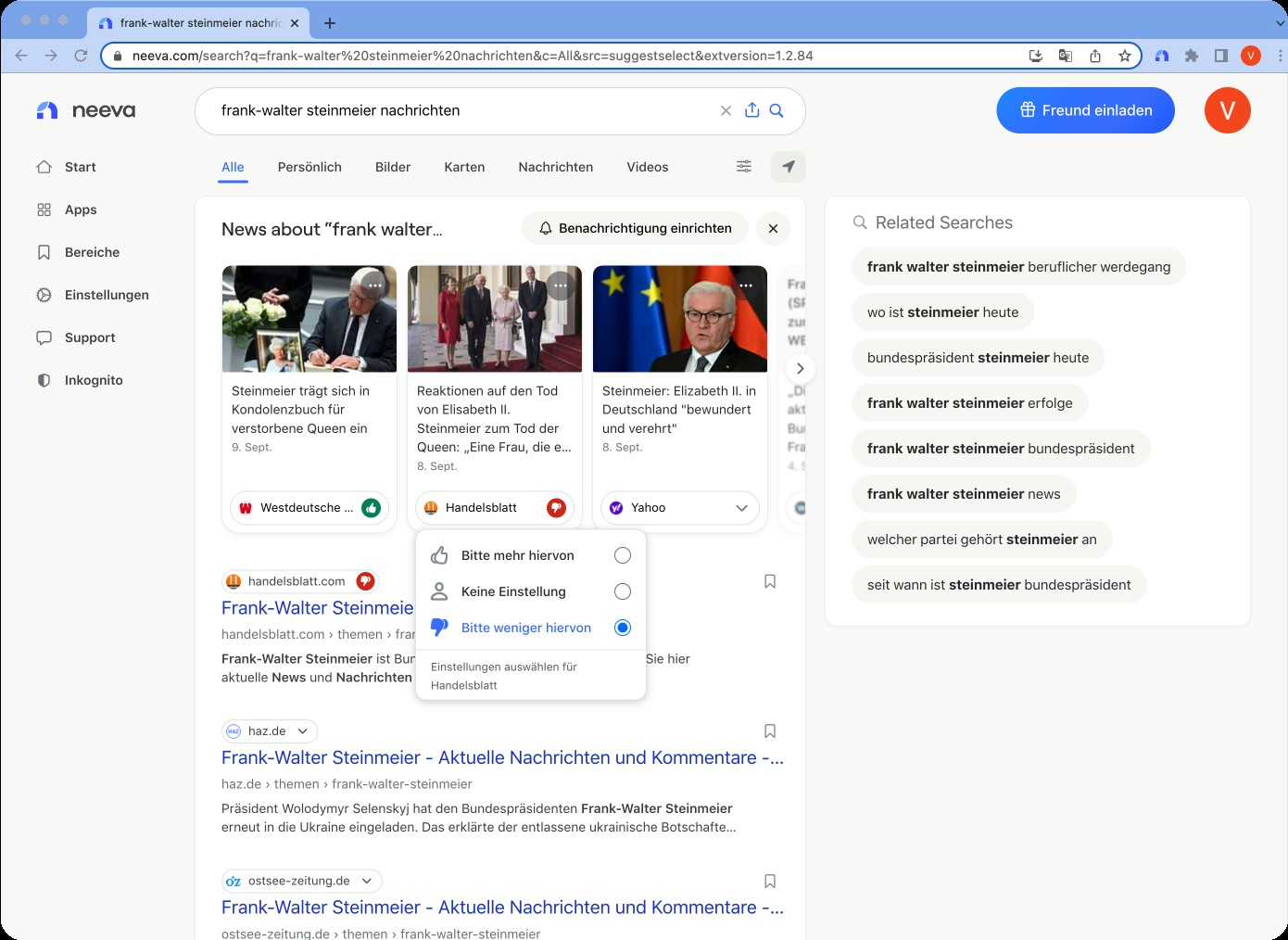Click share icon in search box
The width and height of the screenshot is (1288, 940).
[751, 110]
